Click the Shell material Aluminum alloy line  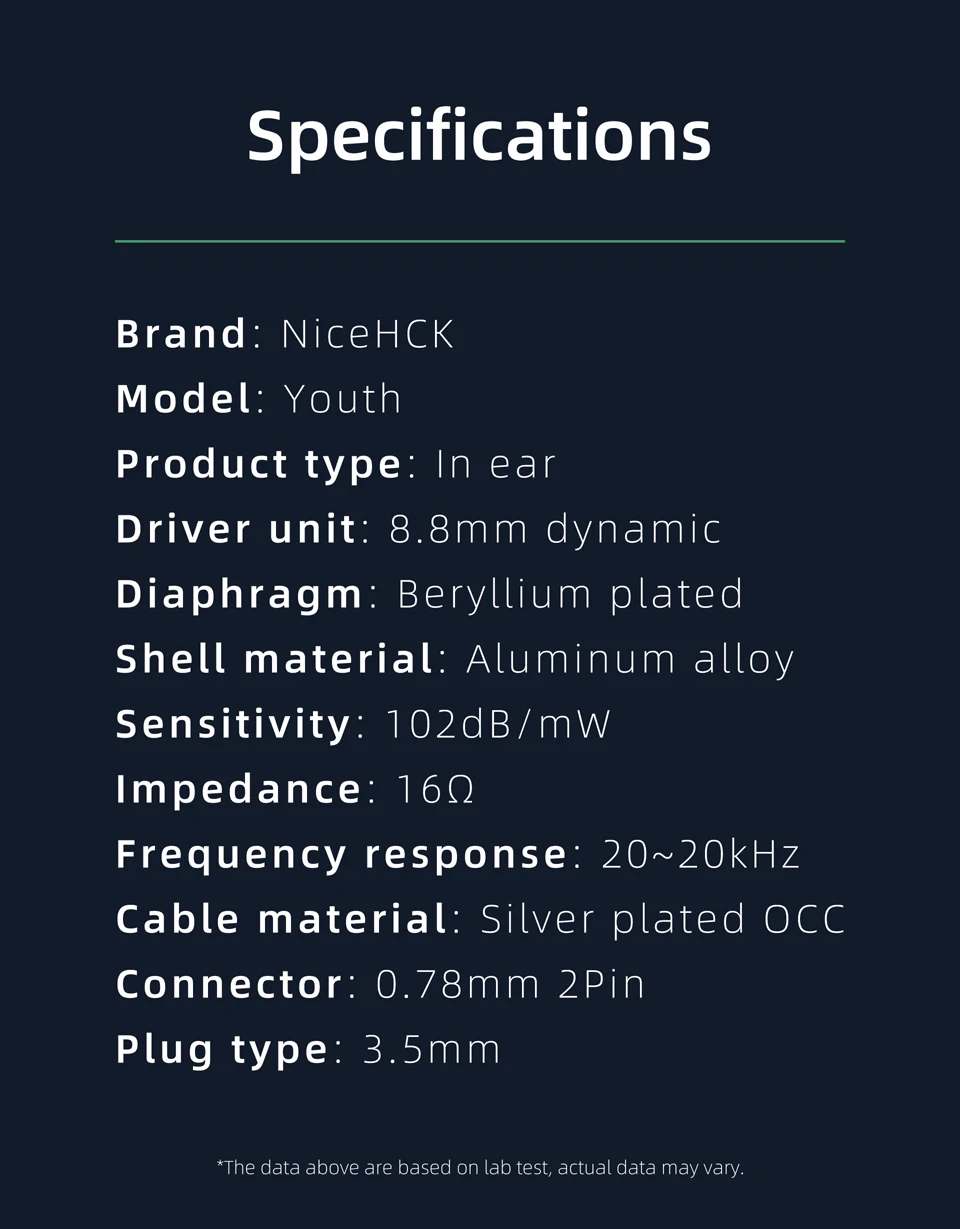pyautogui.click(x=455, y=660)
